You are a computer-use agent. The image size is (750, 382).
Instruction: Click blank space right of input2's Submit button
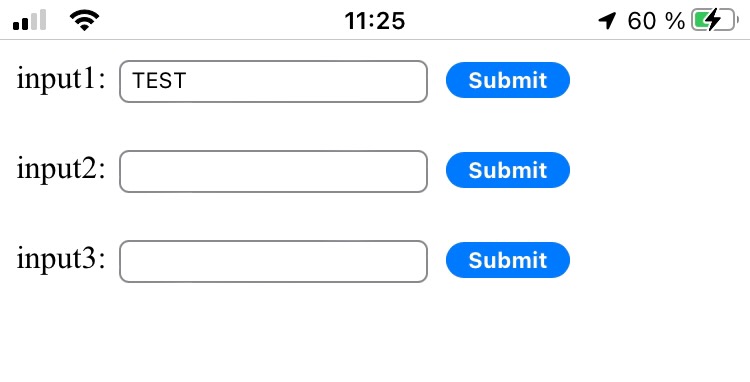pyautogui.click(x=660, y=170)
